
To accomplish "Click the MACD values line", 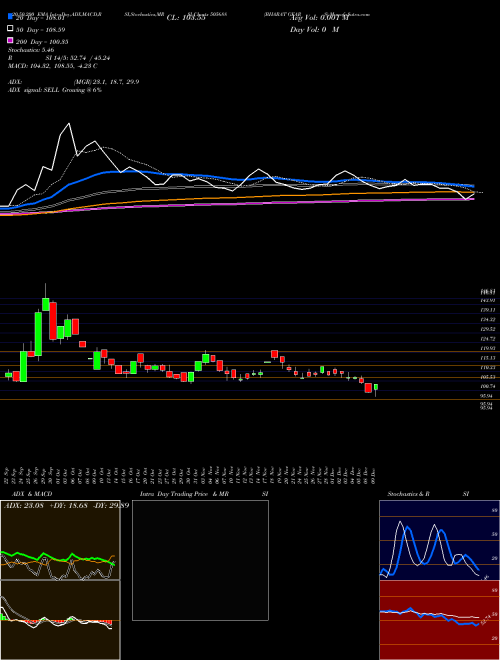I will coord(53,66).
